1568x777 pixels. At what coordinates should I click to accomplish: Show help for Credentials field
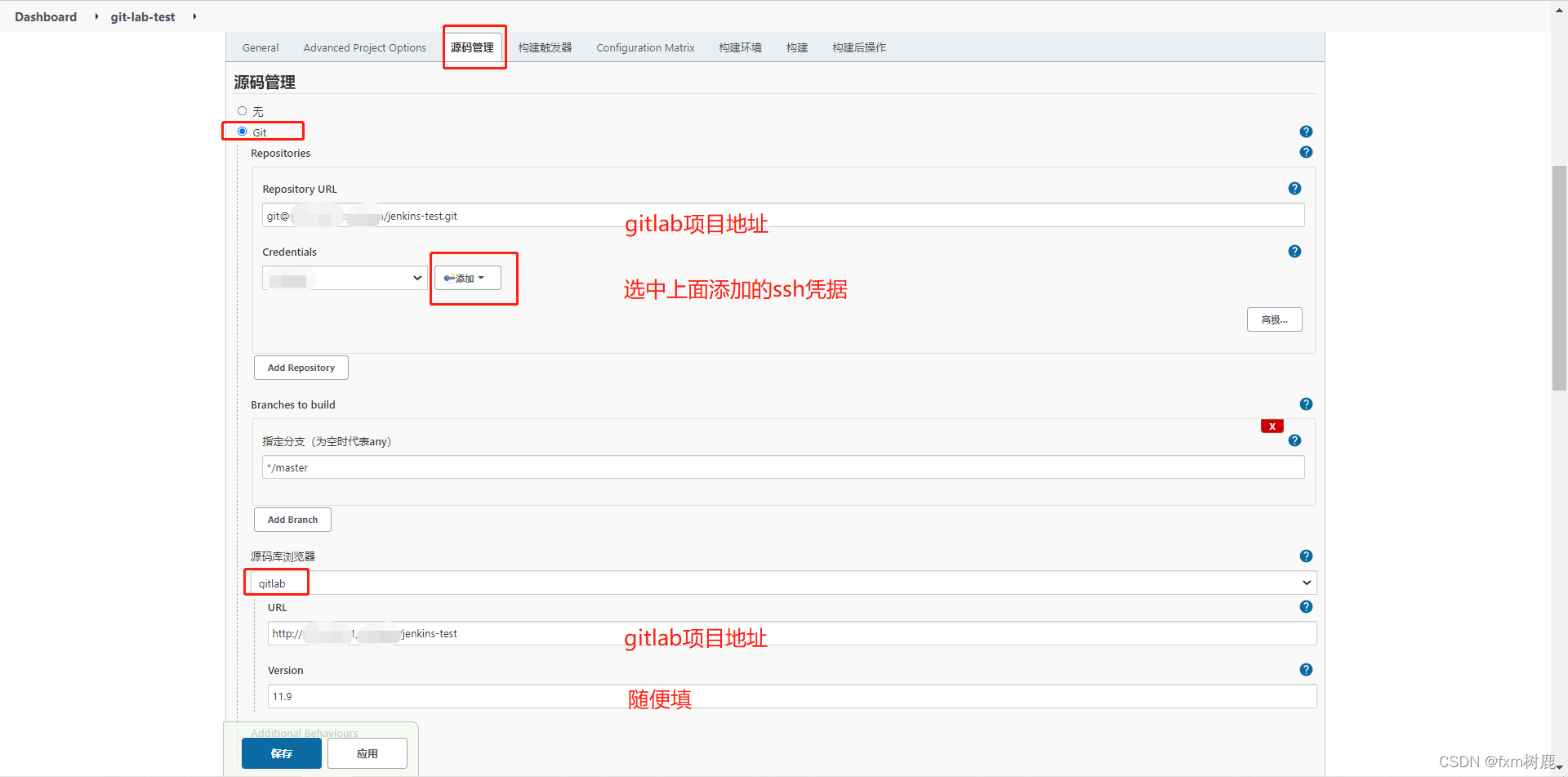[1294, 252]
